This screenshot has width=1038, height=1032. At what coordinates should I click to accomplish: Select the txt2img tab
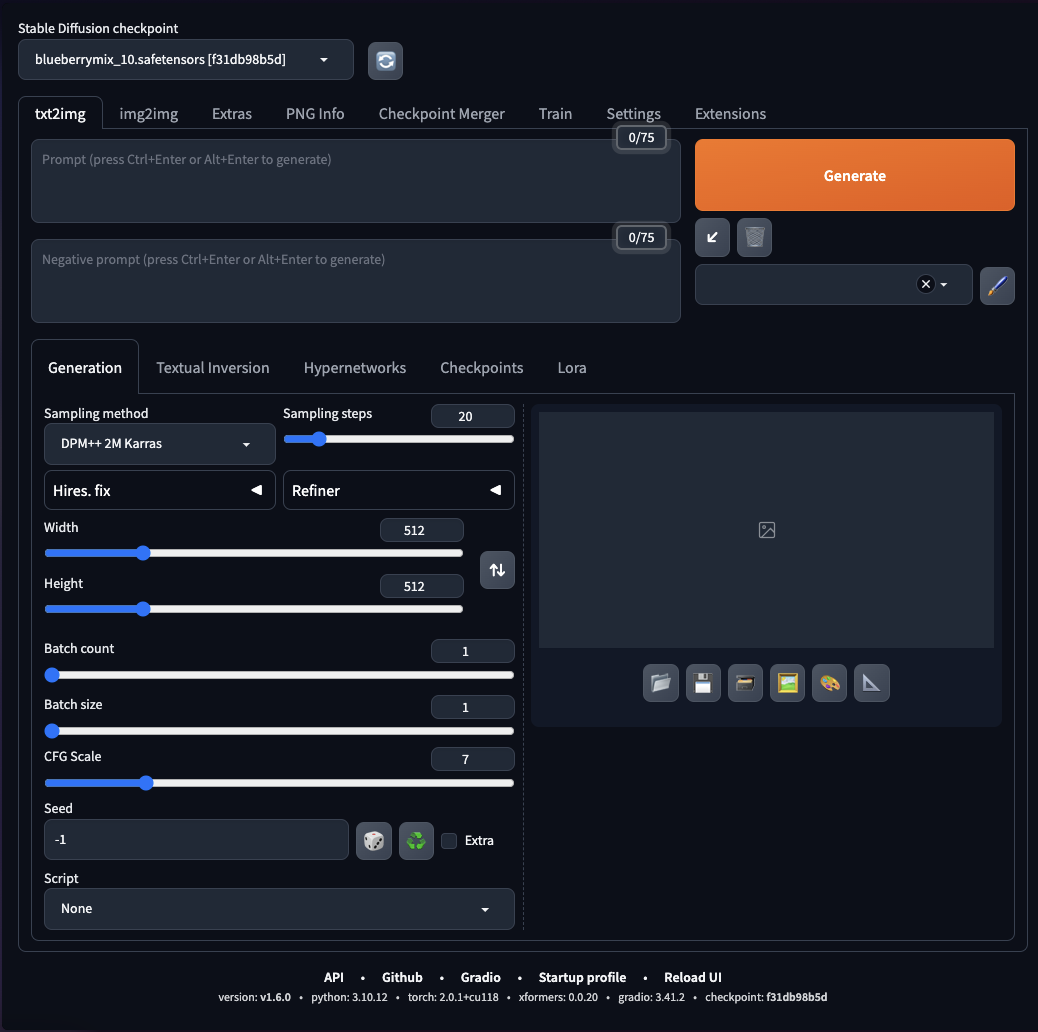coord(60,114)
